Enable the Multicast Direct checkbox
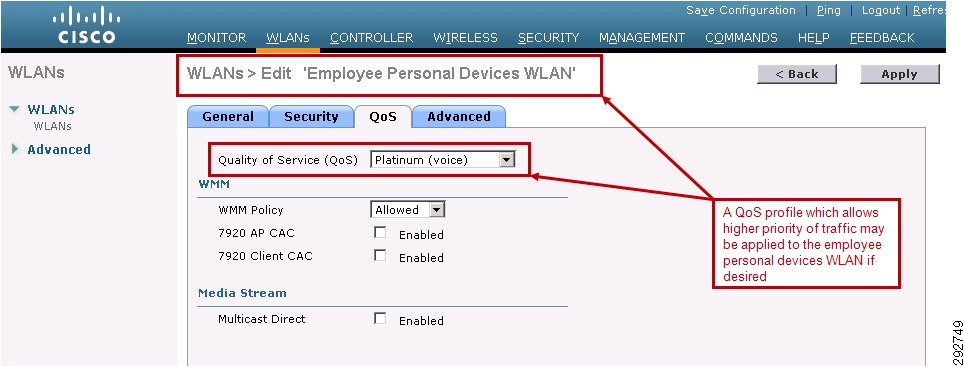This screenshot has height=367, width=964. (381, 318)
